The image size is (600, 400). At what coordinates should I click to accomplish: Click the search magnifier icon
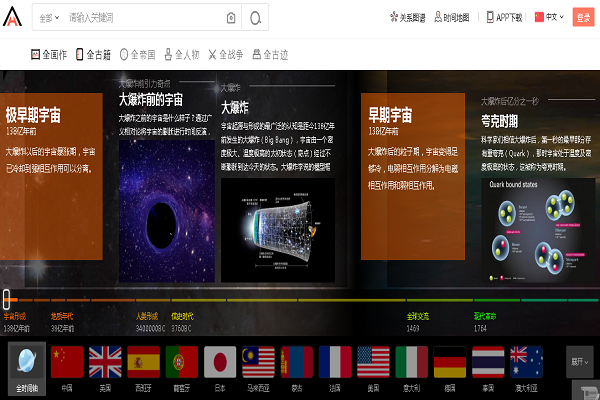click(x=256, y=18)
